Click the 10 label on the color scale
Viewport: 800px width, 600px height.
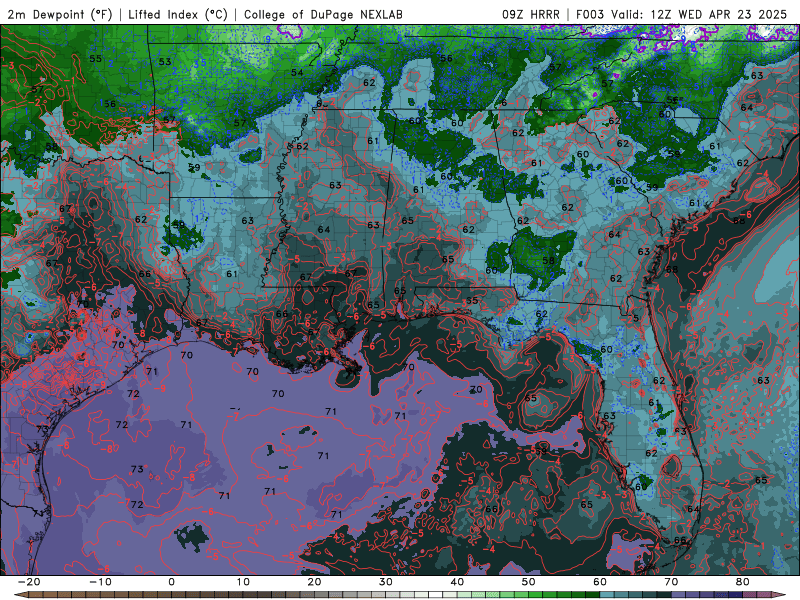(243, 582)
